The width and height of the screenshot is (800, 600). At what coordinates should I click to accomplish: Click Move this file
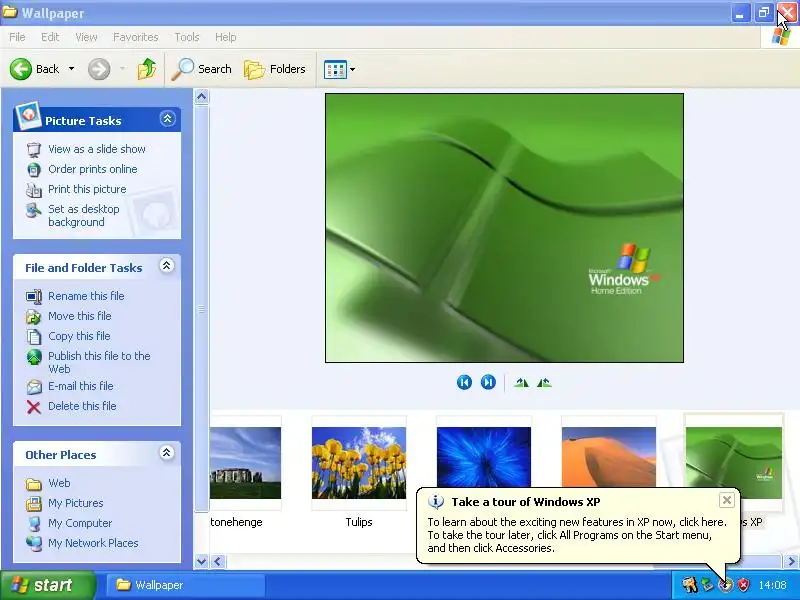pyautogui.click(x=80, y=316)
